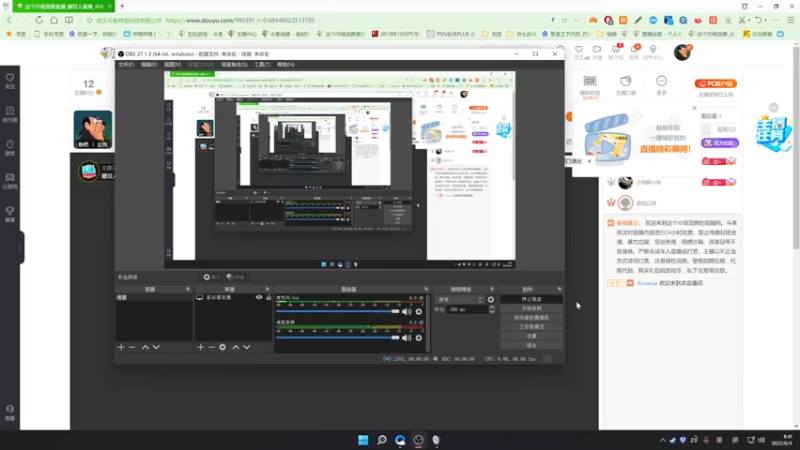
Task: Open Douyu Follow heart icon in header
Action: coord(579,52)
